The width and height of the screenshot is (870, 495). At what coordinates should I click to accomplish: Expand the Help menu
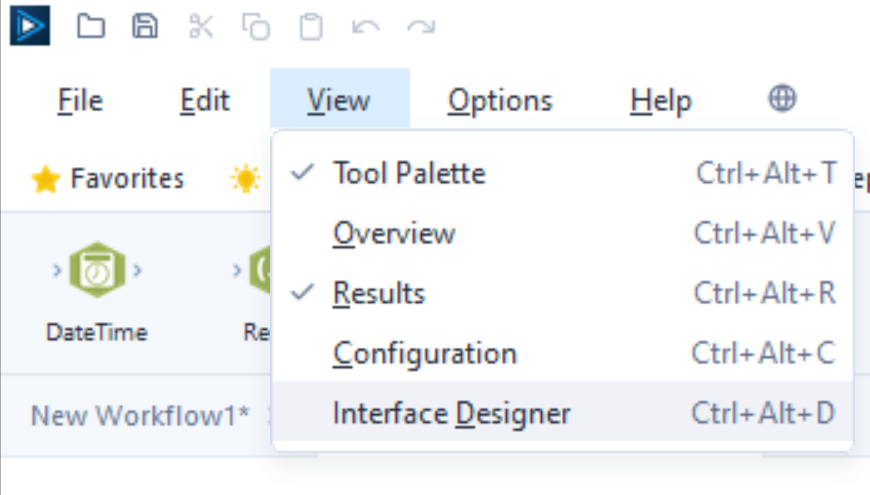[x=660, y=100]
